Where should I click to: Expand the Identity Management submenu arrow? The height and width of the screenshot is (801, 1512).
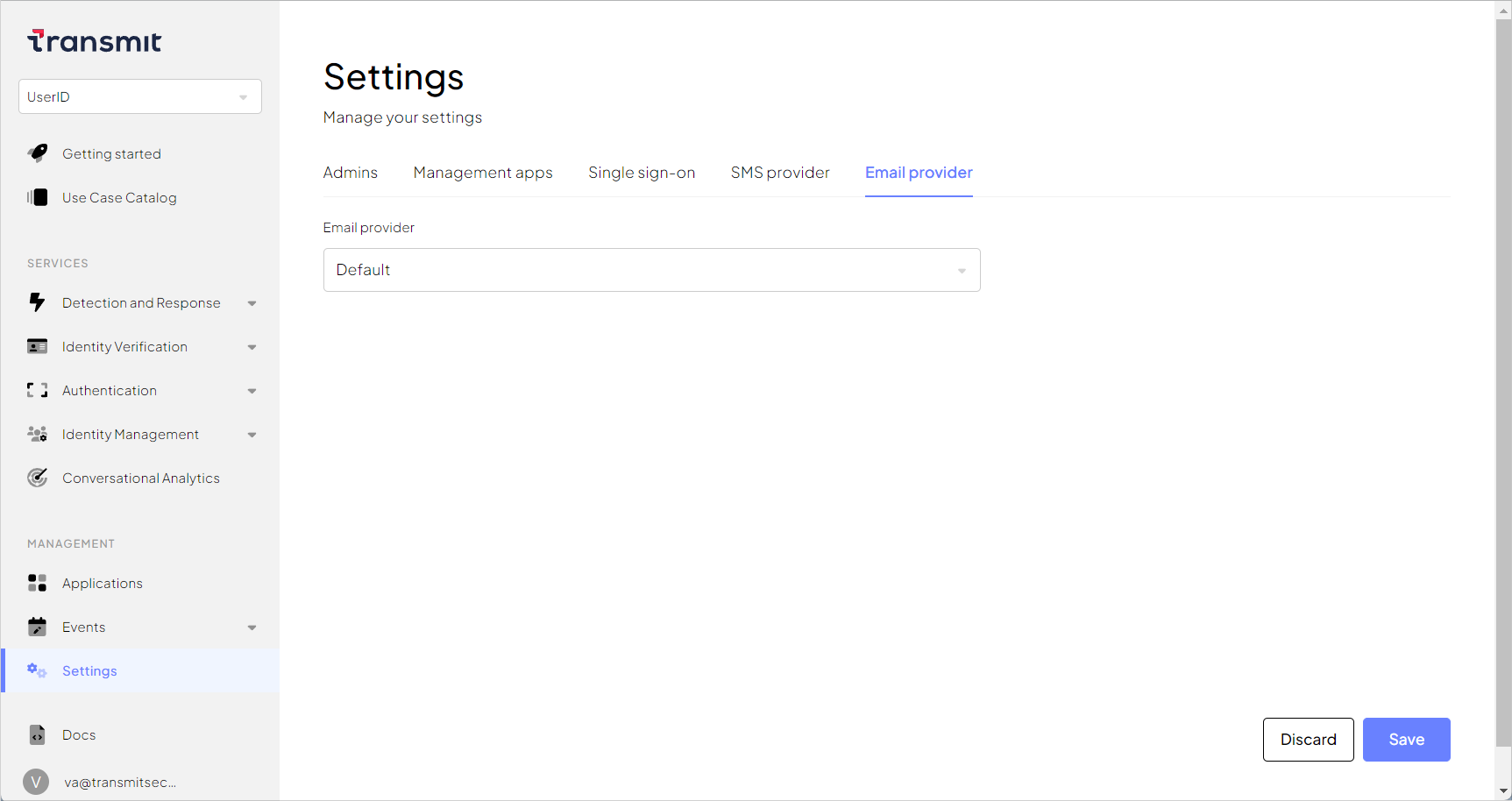pos(252,435)
